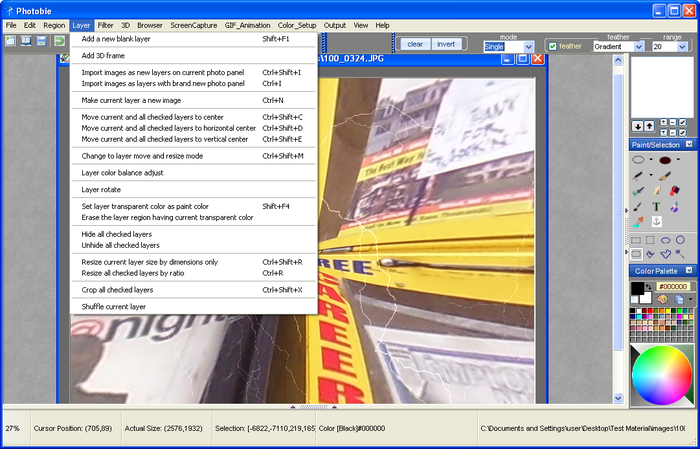700x449 pixels.
Task: Click the swap foreground/background colors arrows
Action: point(648,286)
